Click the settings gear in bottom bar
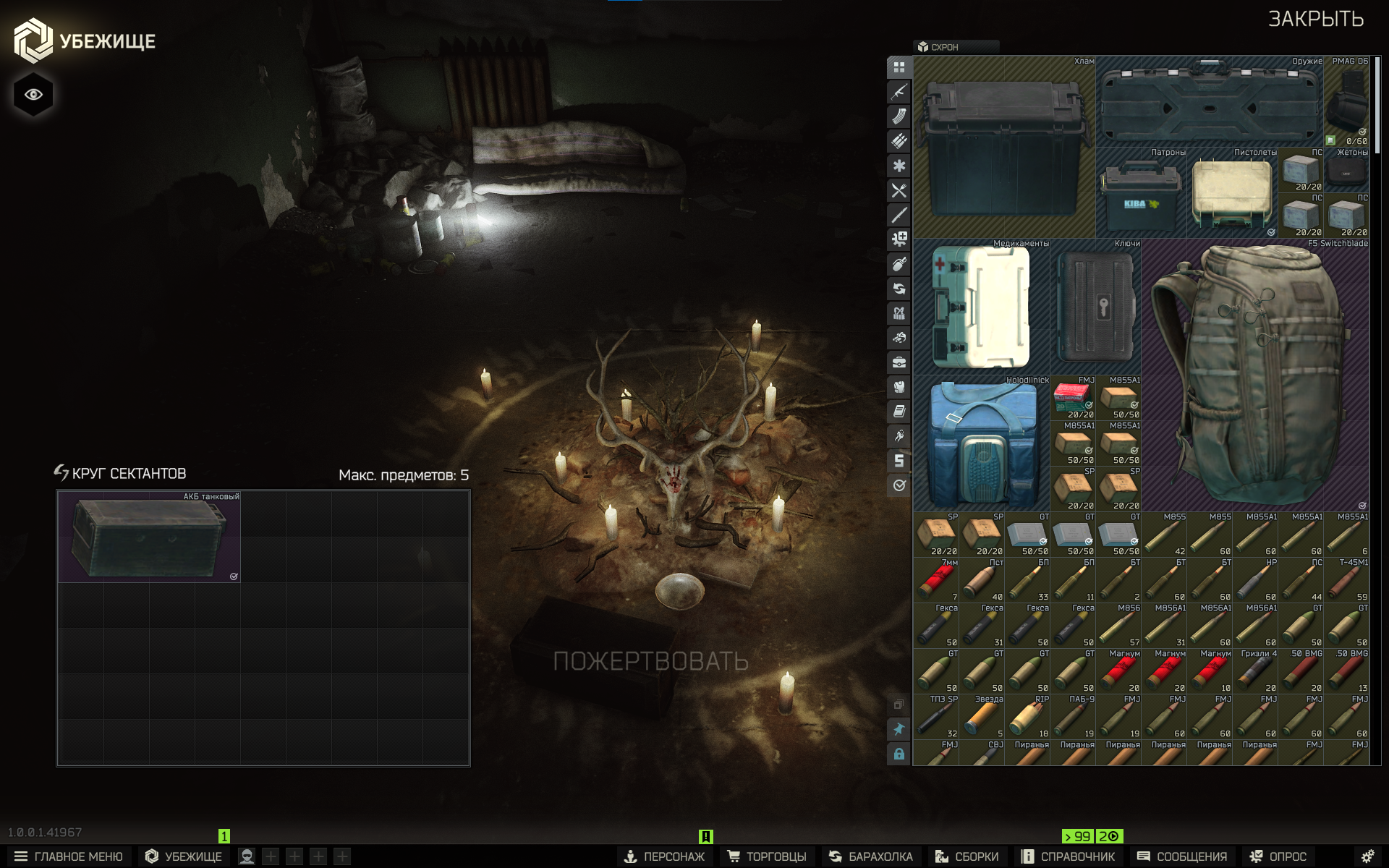The width and height of the screenshot is (1389, 868). tap(1367, 856)
